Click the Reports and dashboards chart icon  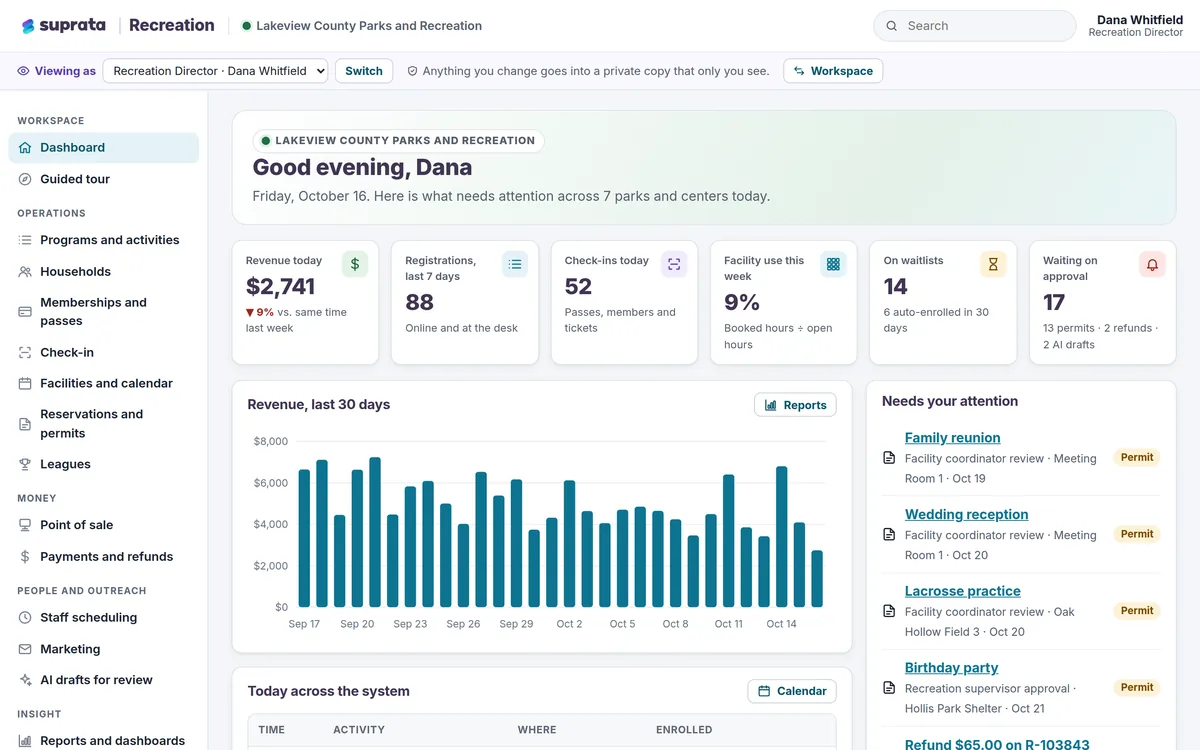[x=25, y=741]
